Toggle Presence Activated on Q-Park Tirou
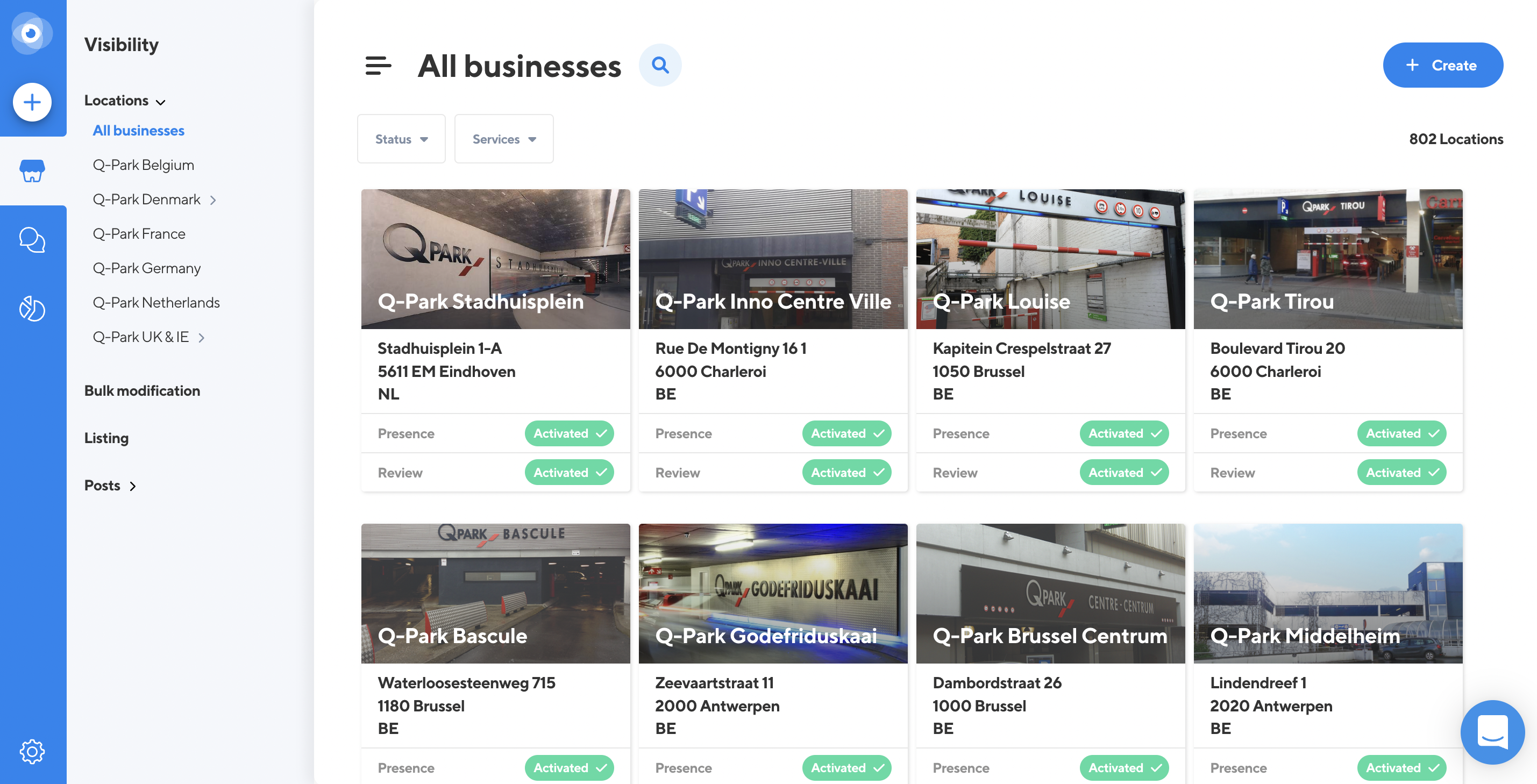1537x784 pixels. pyautogui.click(x=1401, y=433)
